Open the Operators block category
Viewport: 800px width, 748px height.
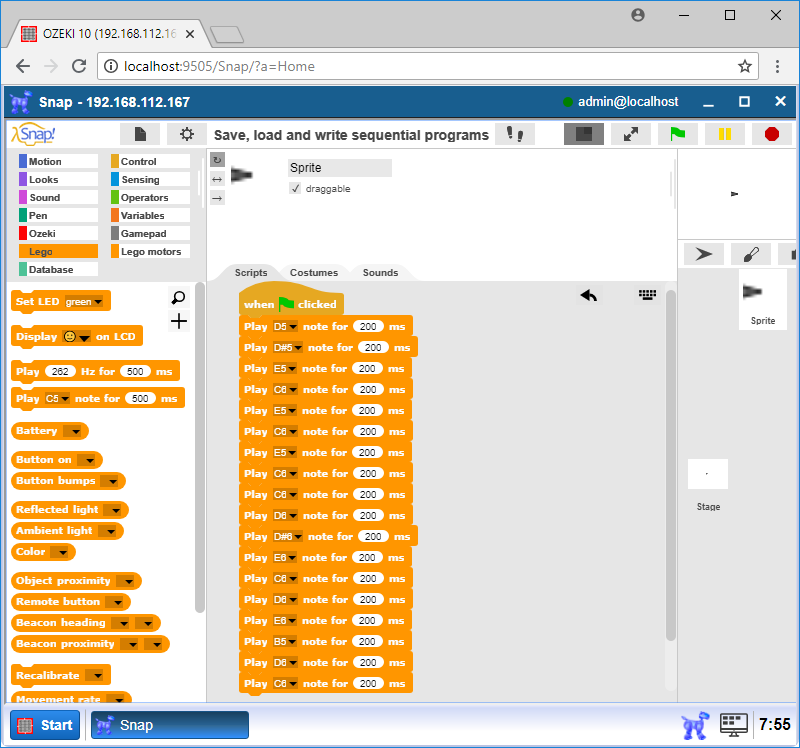click(150, 197)
